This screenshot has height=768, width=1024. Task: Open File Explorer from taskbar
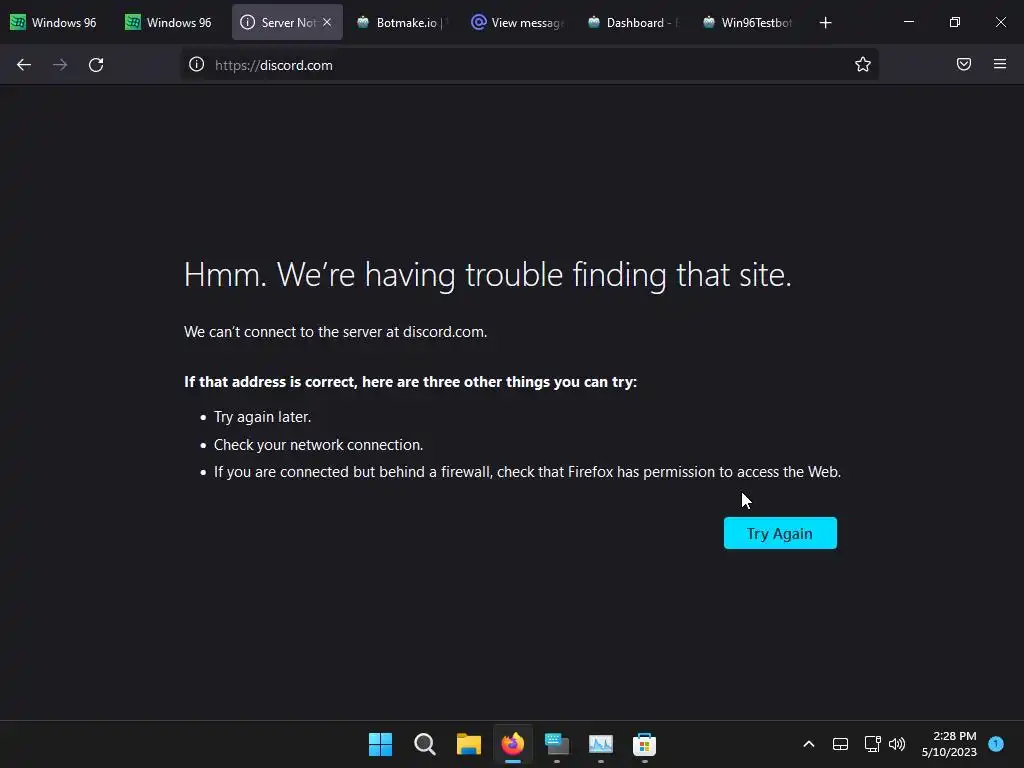[x=468, y=744]
